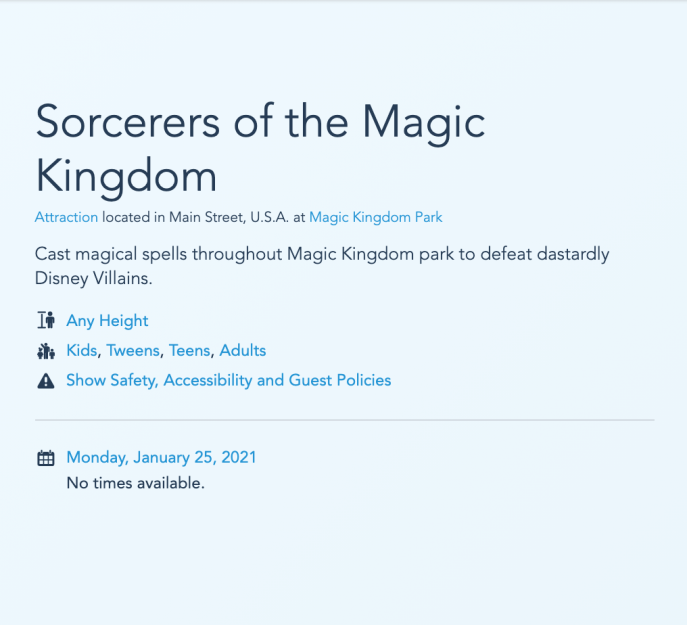Click the family age group icon

click(x=46, y=351)
